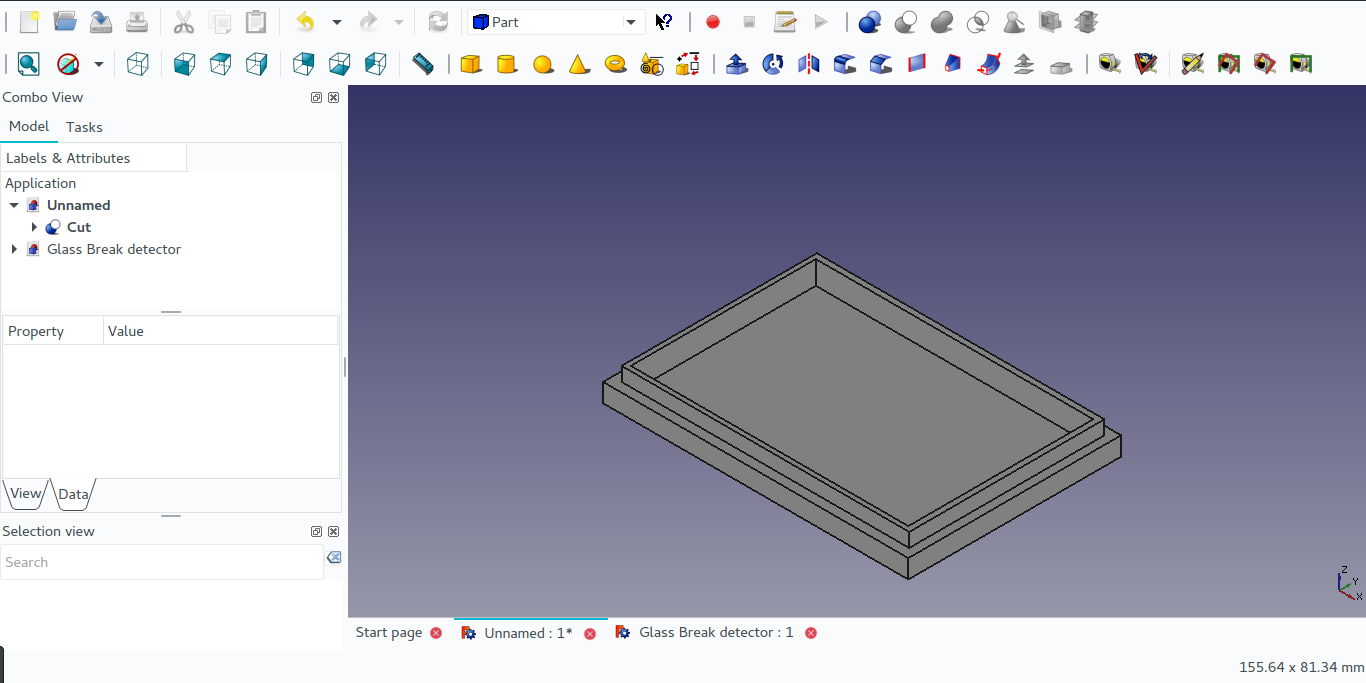Viewport: 1366px width, 683px height.
Task: Switch to axonometric view
Action: (x=138, y=64)
